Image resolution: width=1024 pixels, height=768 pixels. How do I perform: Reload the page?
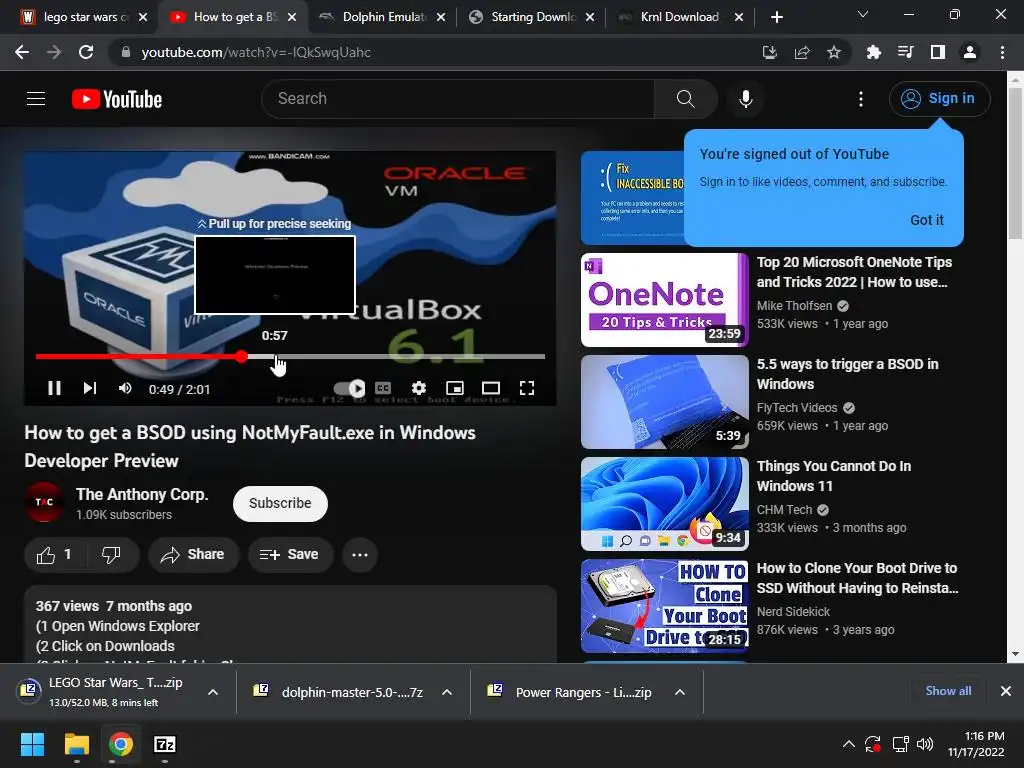coord(86,52)
